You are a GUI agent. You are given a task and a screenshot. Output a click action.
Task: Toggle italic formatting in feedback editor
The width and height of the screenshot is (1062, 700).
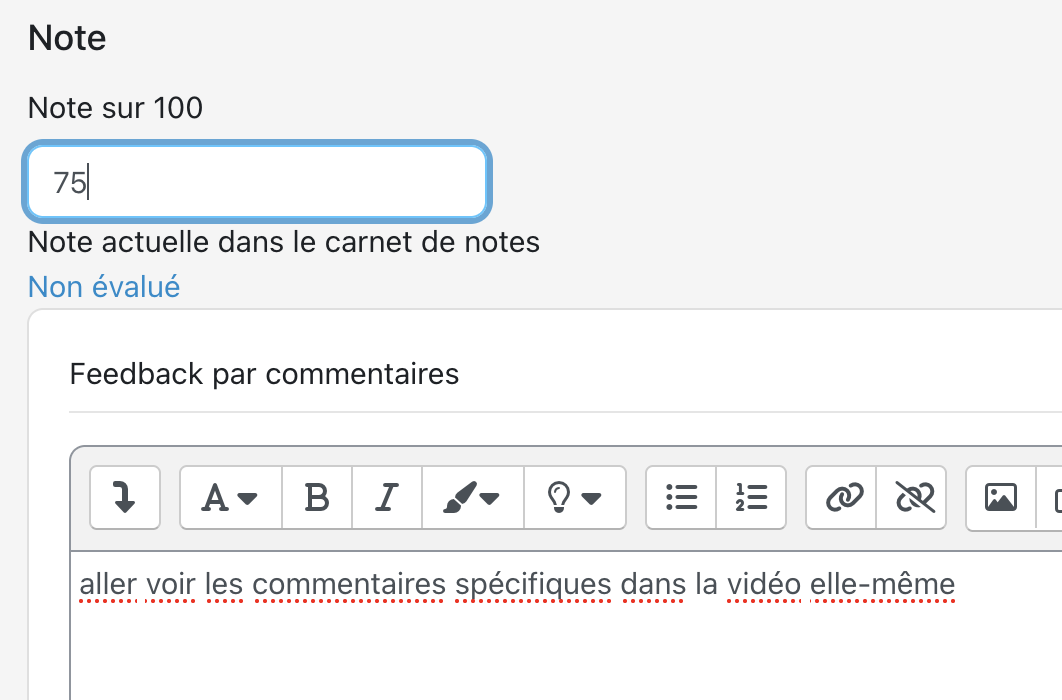click(387, 497)
